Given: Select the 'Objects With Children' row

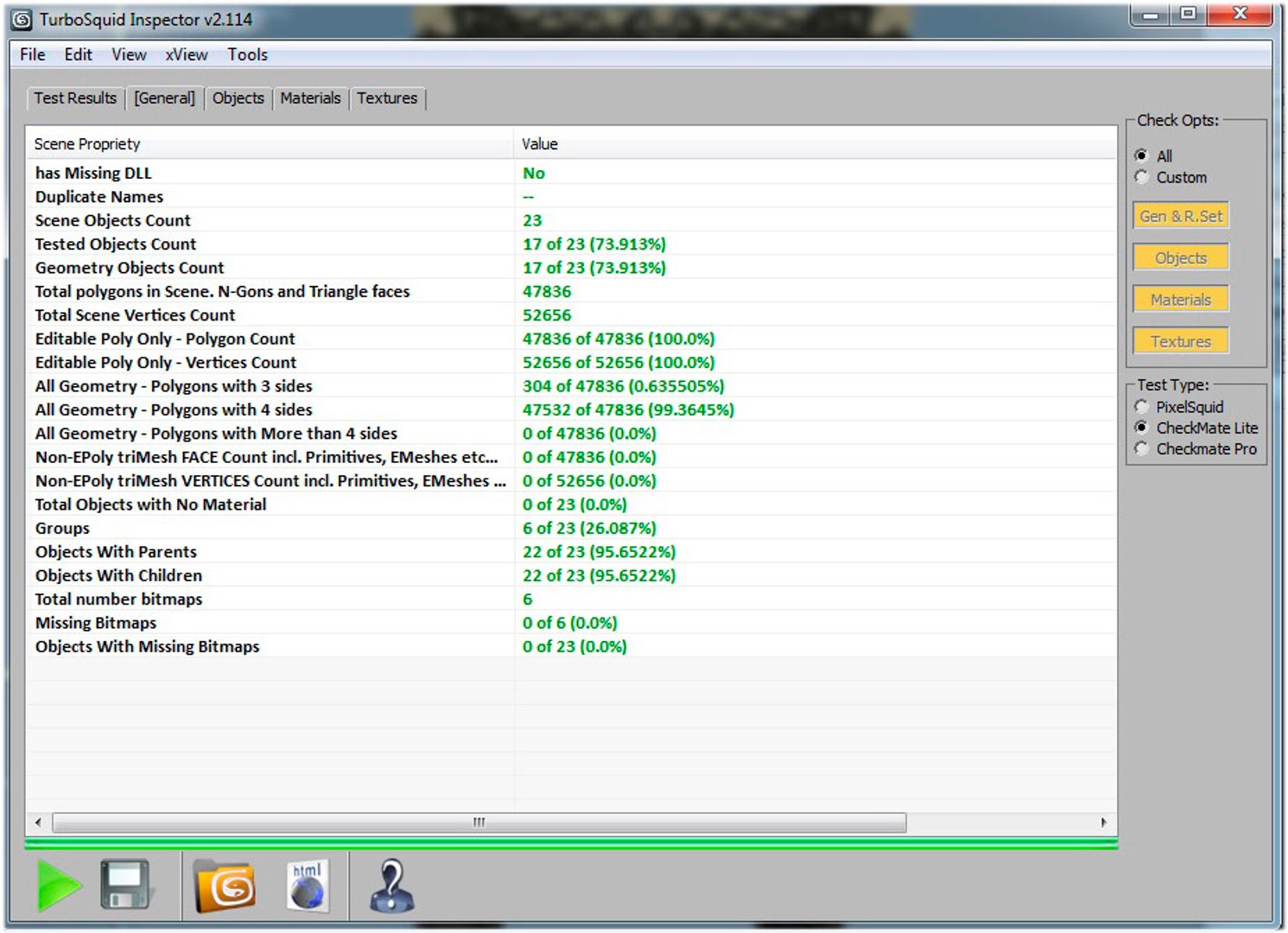Looking at the screenshot, I should (x=571, y=575).
